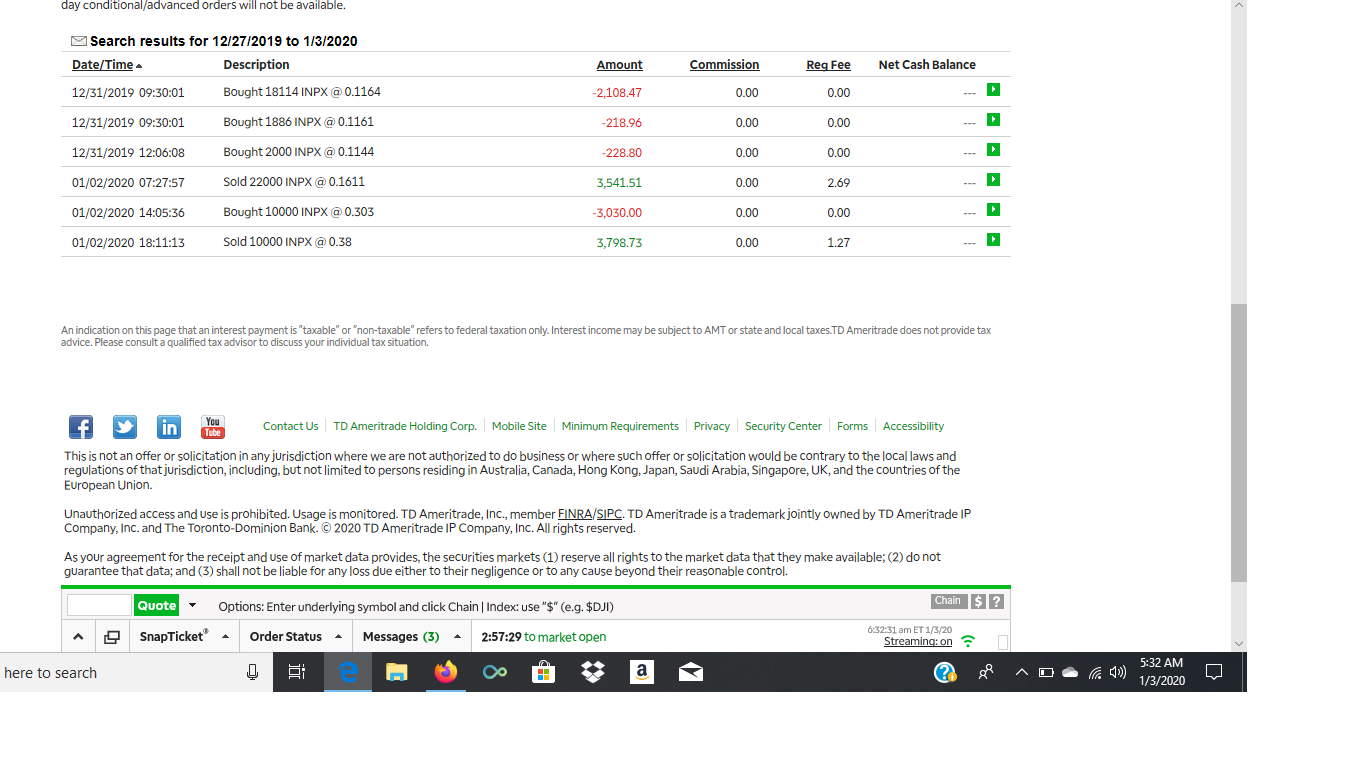1366x768 pixels.
Task: Open the Security Center link
Action: 783,426
